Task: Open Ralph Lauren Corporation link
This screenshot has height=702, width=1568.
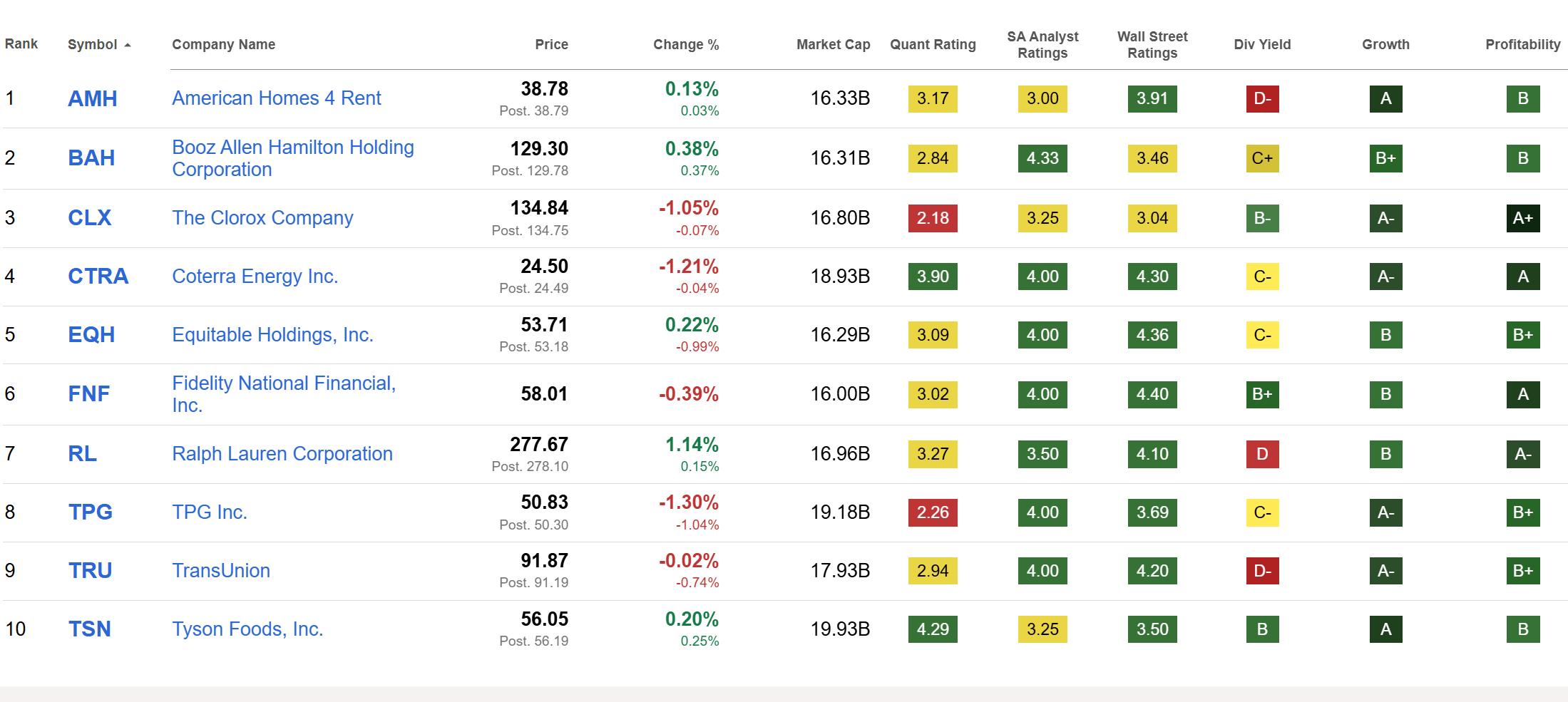Action: tap(282, 453)
